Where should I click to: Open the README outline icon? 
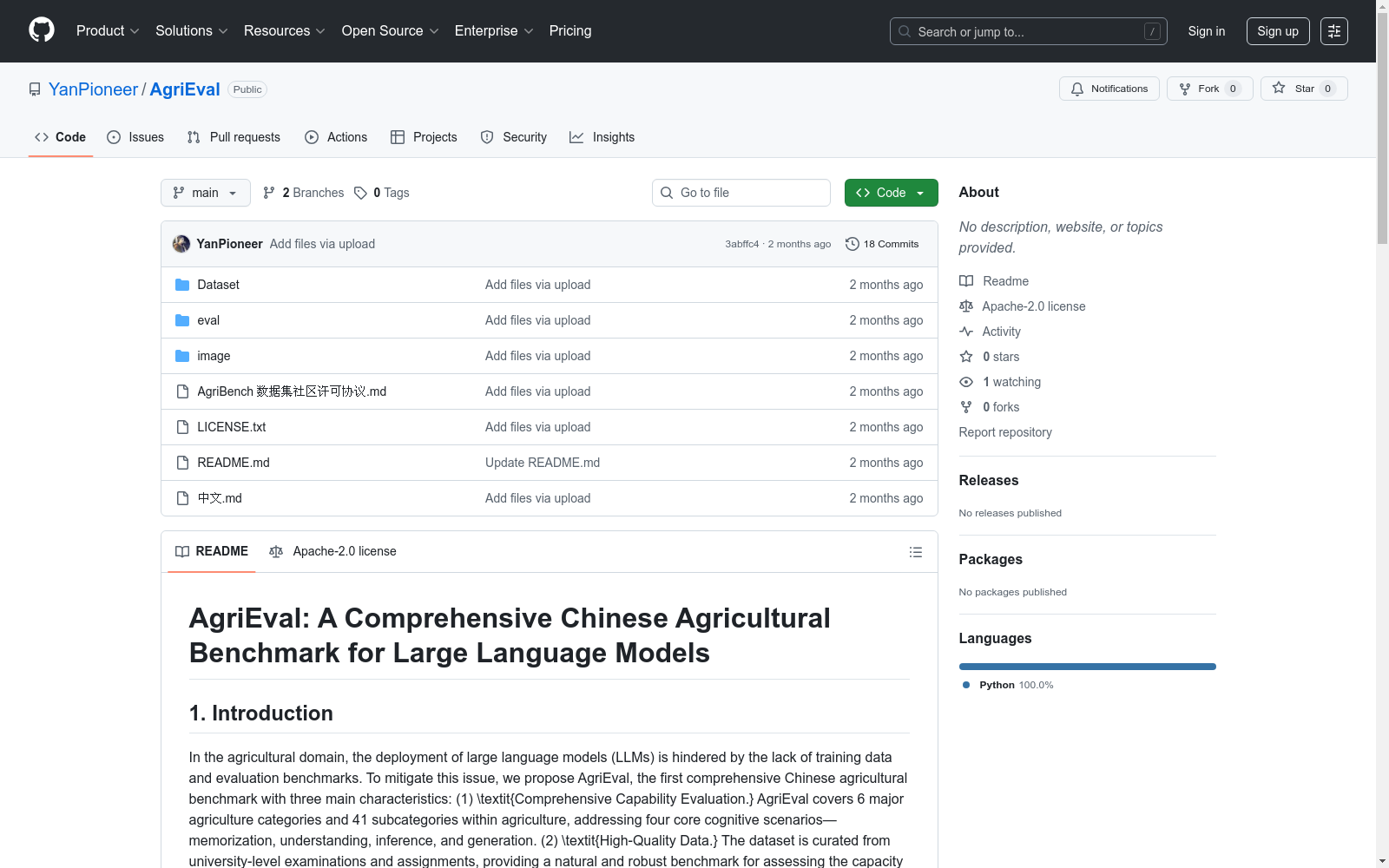916,552
